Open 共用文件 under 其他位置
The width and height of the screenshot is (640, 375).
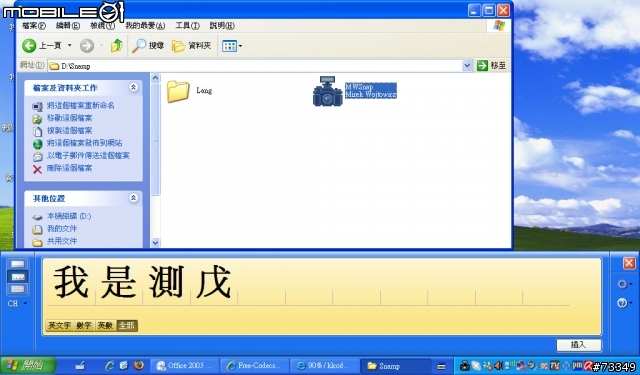[62, 241]
